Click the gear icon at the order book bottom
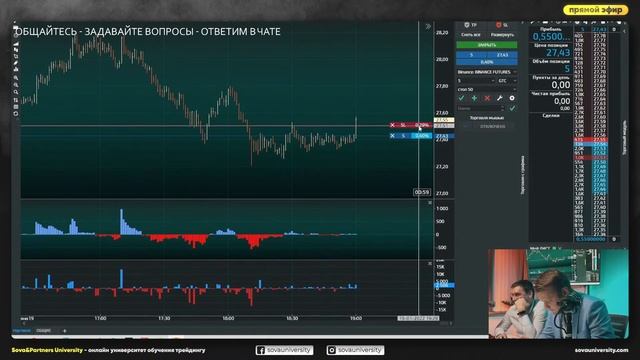Viewport: 640px width, 360px height. 614,239
